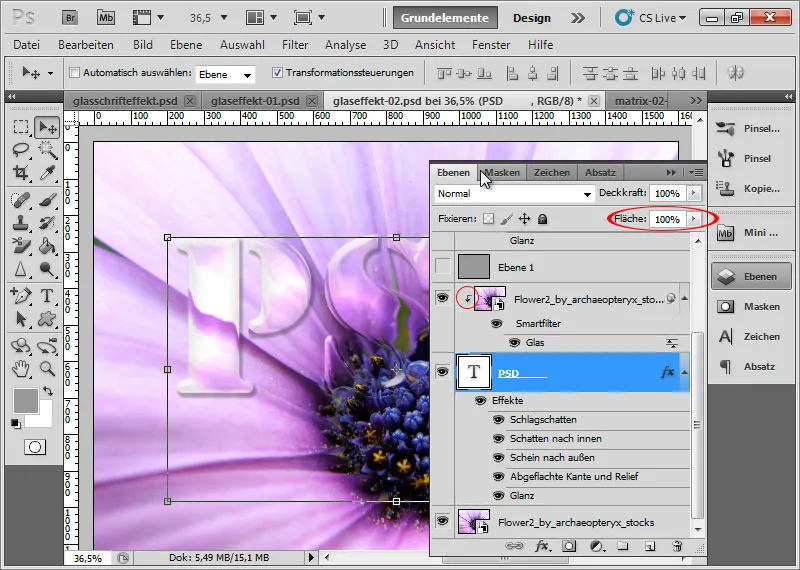Image resolution: width=800 pixels, height=570 pixels.
Task: Swap foreground and background colors
Action: click(x=48, y=391)
